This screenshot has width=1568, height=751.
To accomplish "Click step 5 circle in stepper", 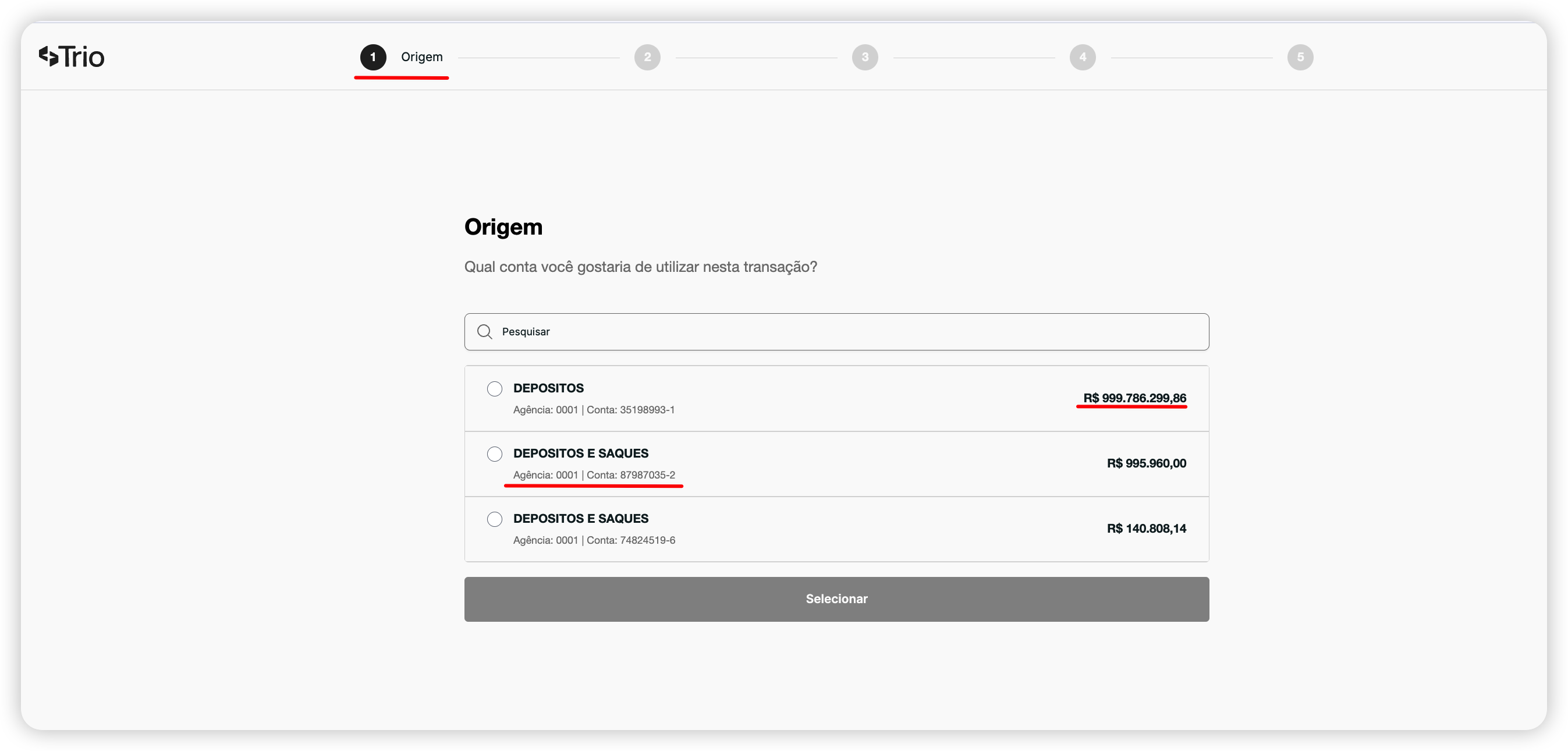I will coord(1300,57).
